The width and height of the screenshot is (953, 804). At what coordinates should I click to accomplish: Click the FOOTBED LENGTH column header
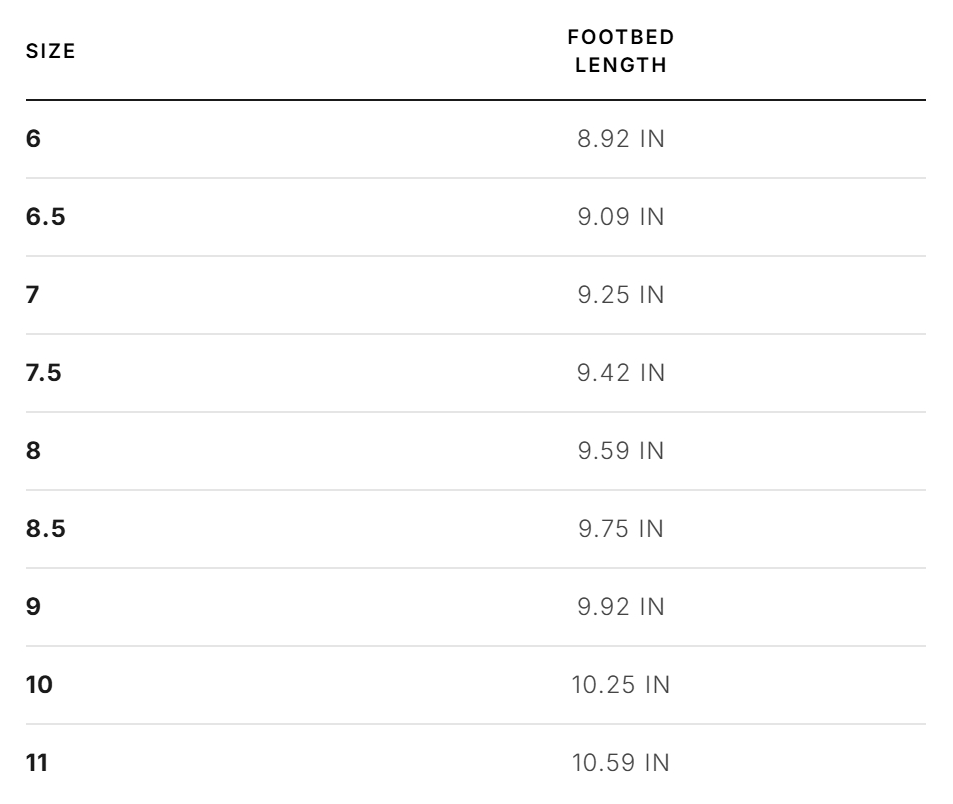pos(621,51)
